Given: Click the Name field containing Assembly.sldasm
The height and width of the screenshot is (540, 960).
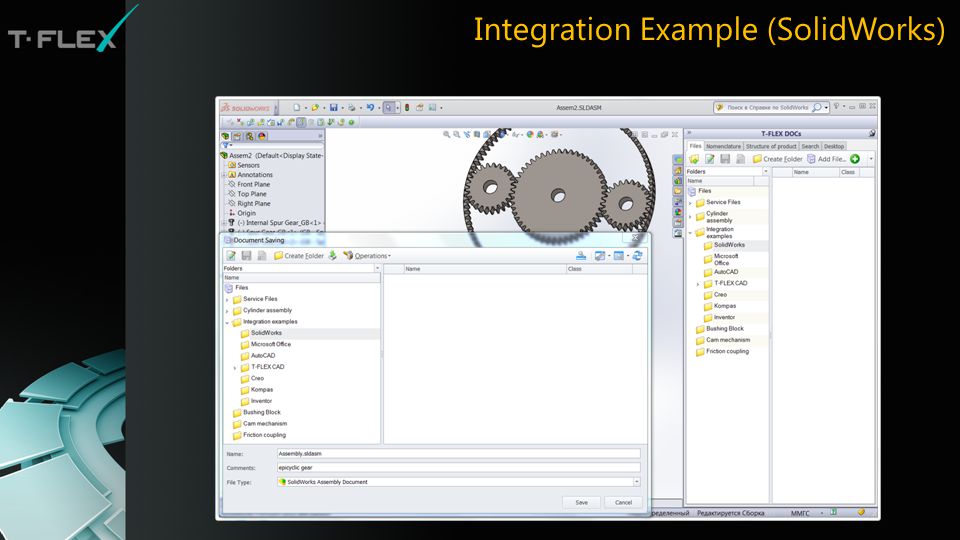Looking at the screenshot, I should click(x=459, y=454).
